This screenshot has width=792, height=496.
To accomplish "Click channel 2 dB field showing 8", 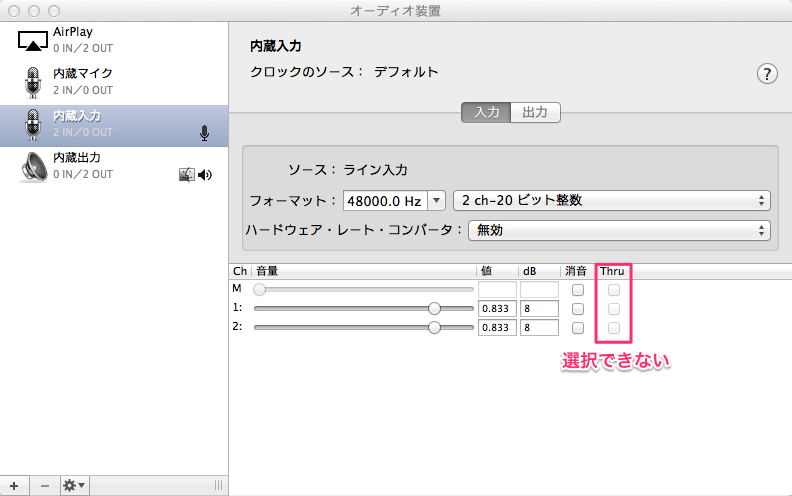I will coord(539,327).
